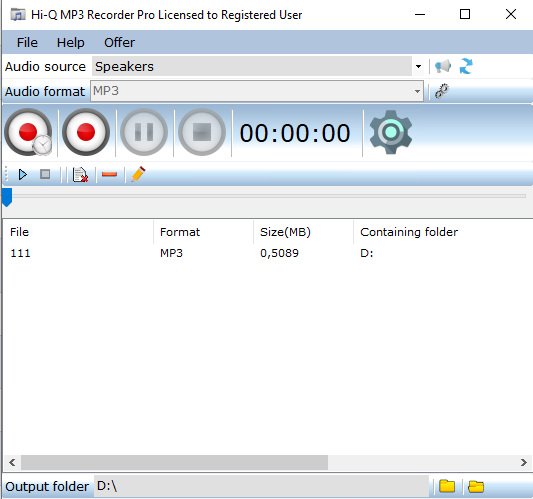Refresh audio sources with blue arrows icon
Image resolution: width=533 pixels, height=499 pixels.
pyautogui.click(x=466, y=66)
